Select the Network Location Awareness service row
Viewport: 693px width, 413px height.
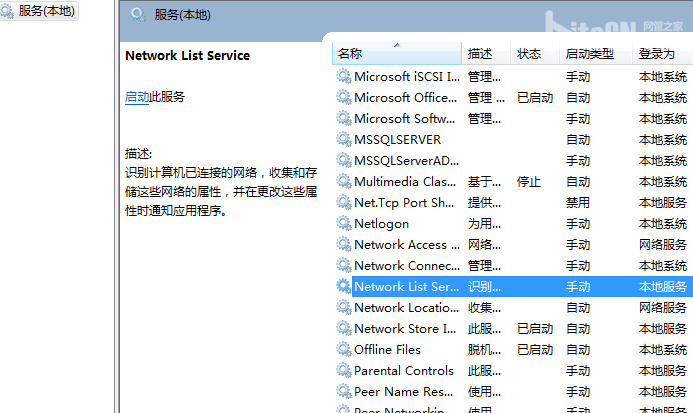point(513,307)
